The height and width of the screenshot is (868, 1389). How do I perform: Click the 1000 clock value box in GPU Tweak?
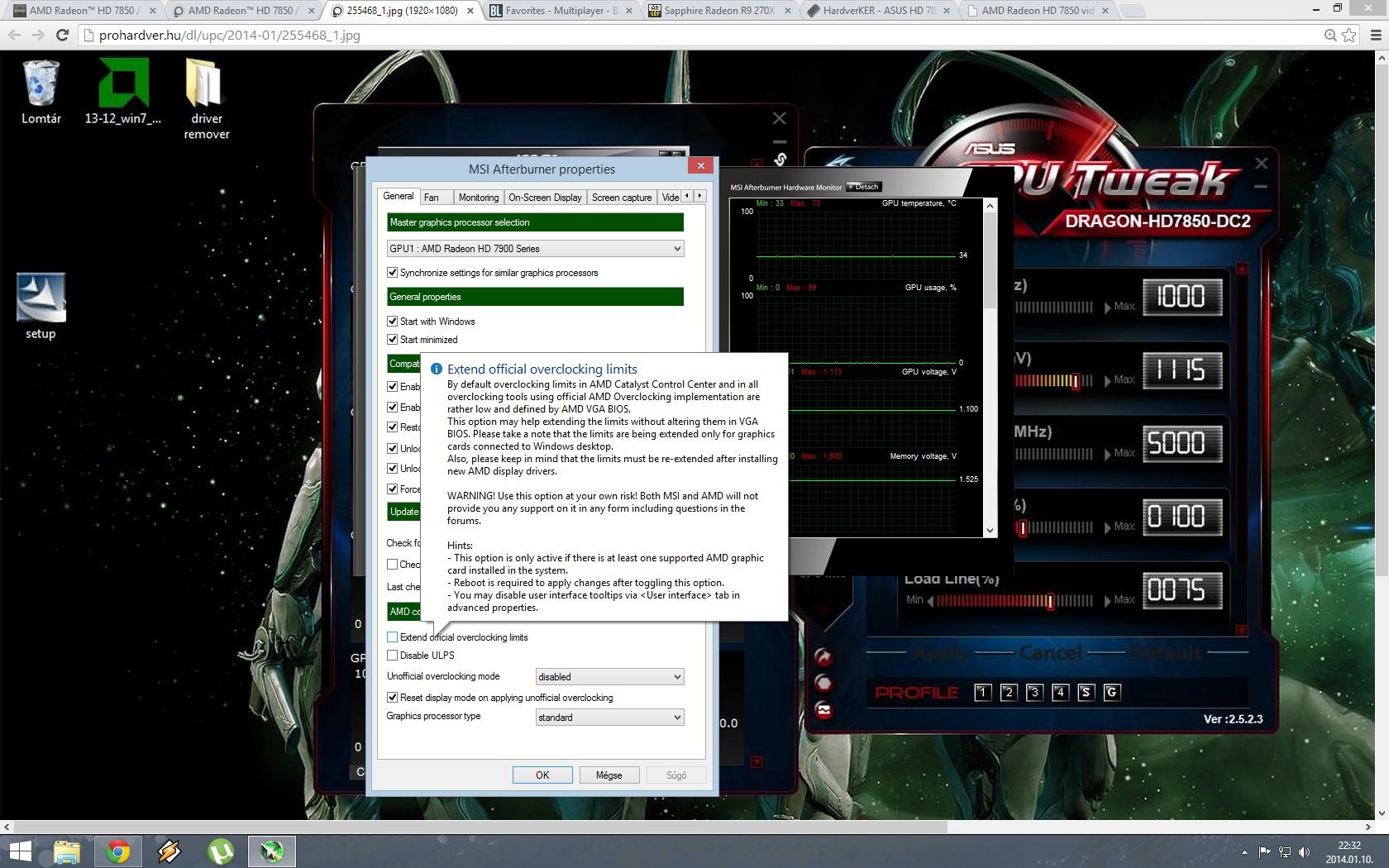1181,297
